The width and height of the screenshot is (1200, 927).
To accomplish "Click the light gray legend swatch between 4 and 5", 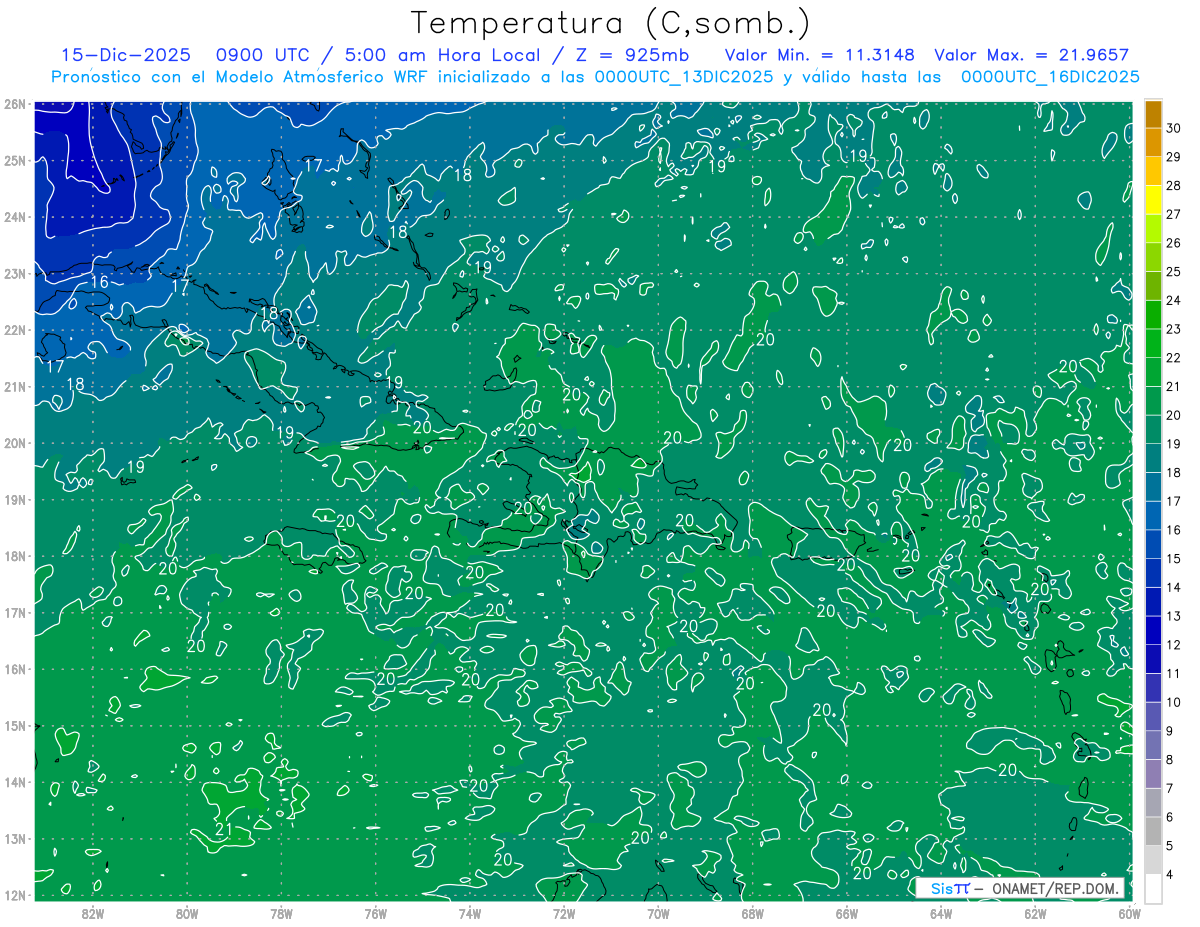I will pyautogui.click(x=1153, y=860).
